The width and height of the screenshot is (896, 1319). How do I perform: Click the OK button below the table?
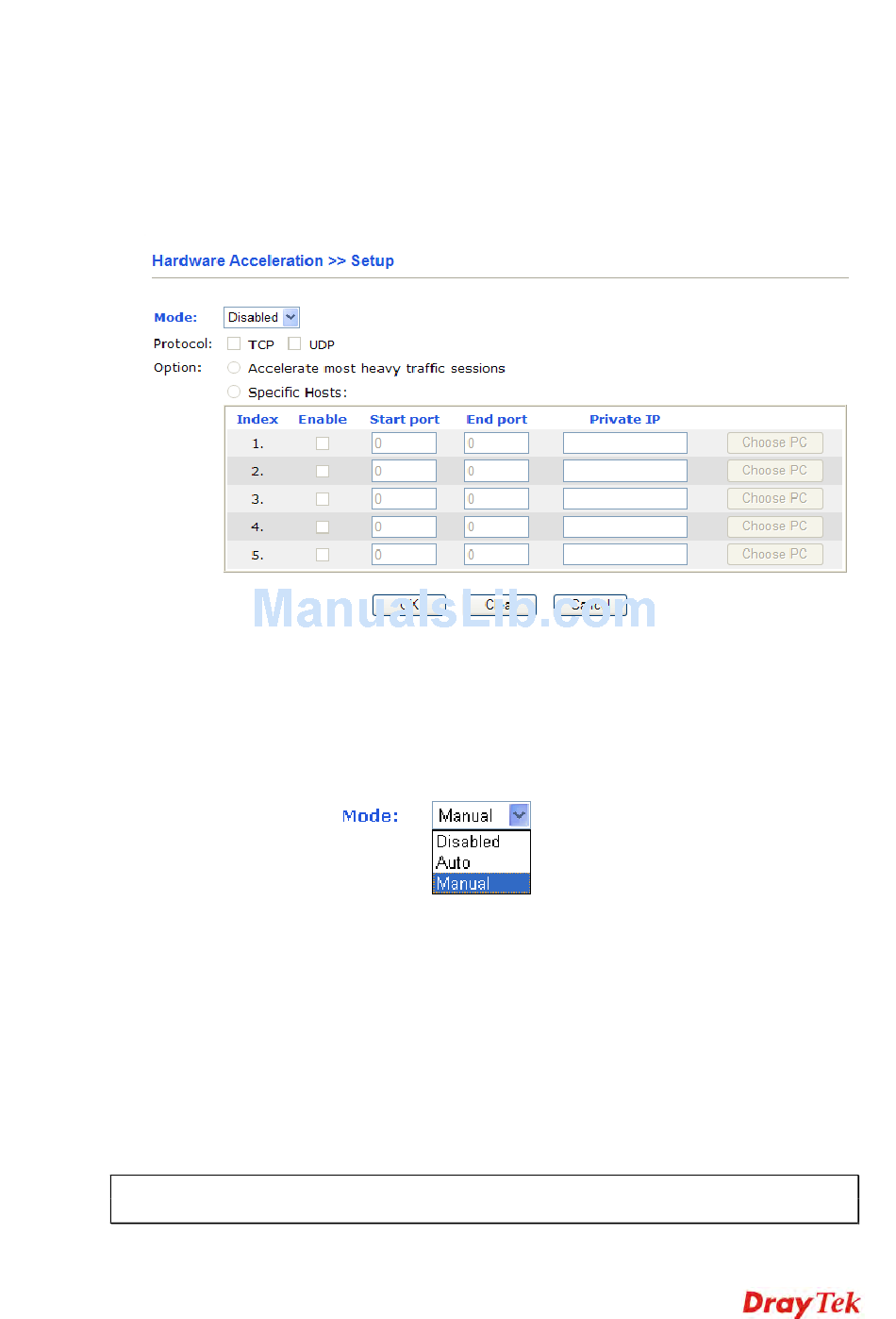click(x=409, y=605)
